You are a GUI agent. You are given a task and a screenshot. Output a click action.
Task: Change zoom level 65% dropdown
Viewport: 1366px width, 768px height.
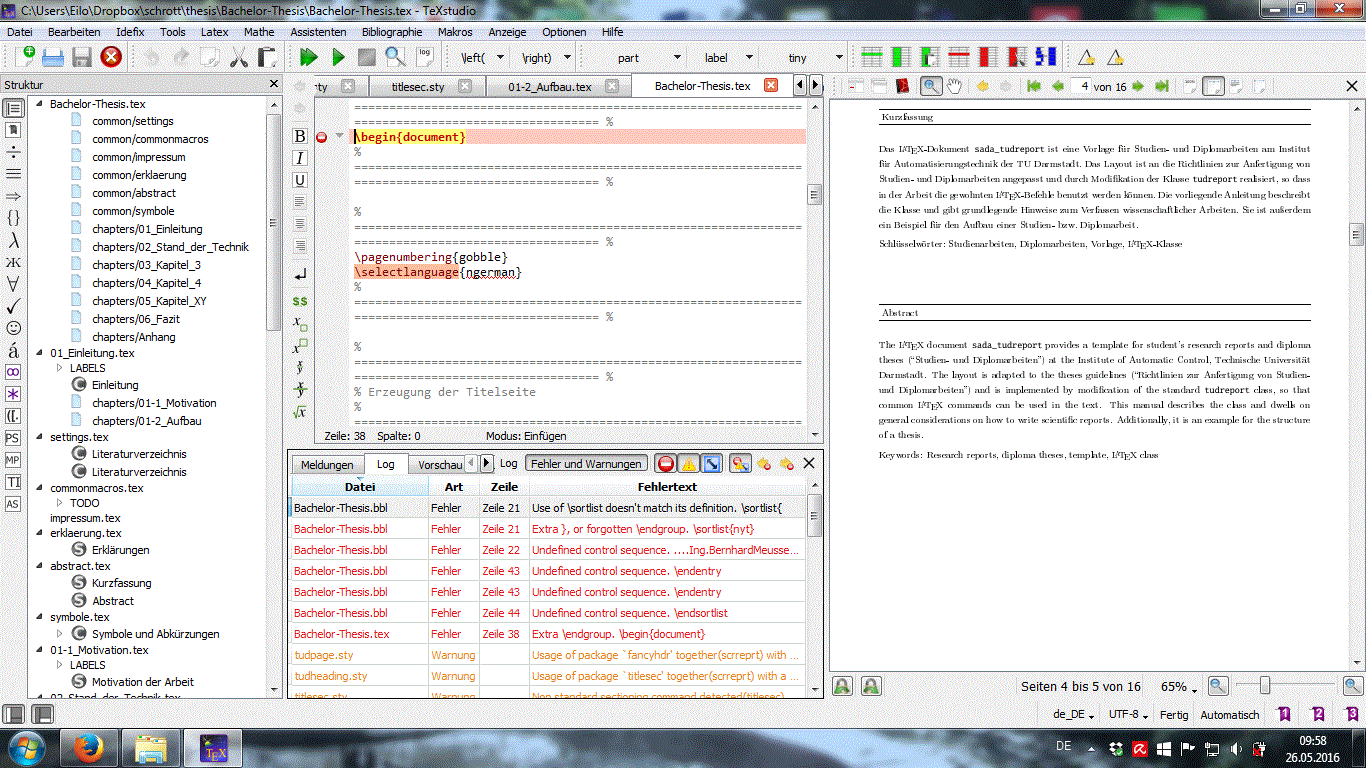(1180, 687)
